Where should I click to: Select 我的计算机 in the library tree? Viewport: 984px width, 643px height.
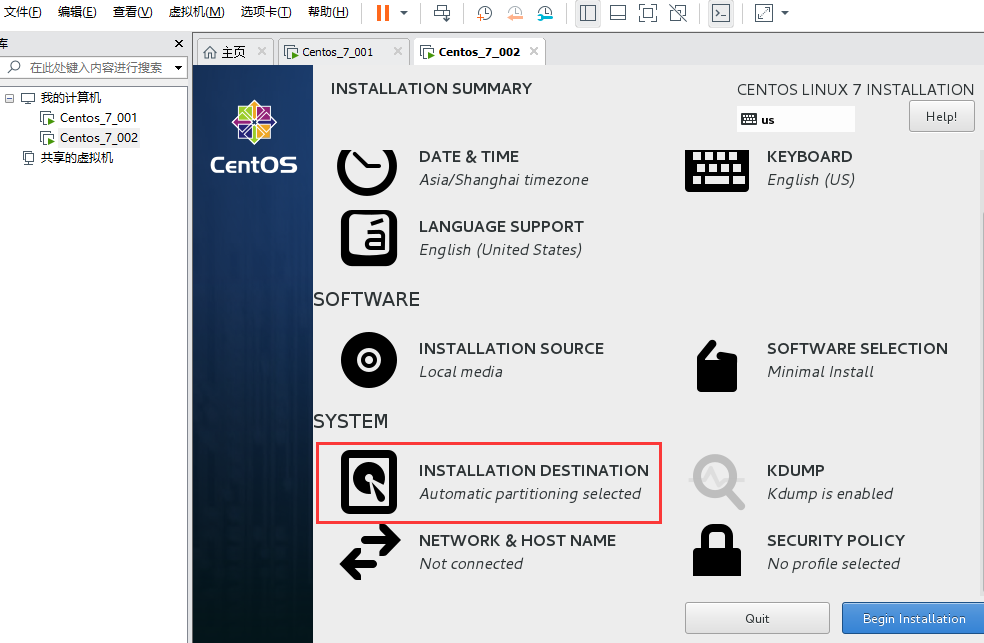71,98
